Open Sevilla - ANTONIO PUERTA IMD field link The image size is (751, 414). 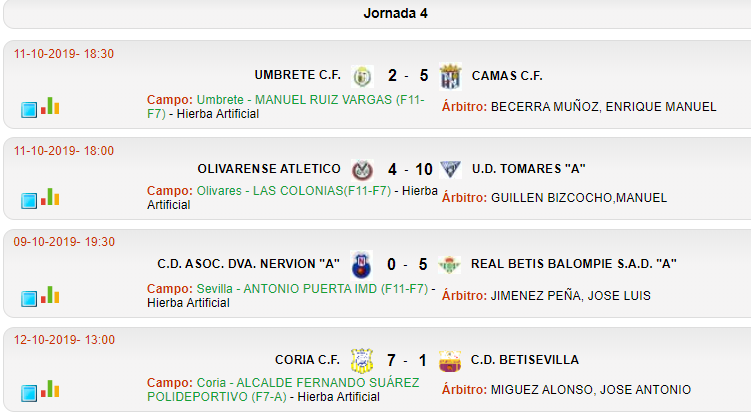coord(312,289)
